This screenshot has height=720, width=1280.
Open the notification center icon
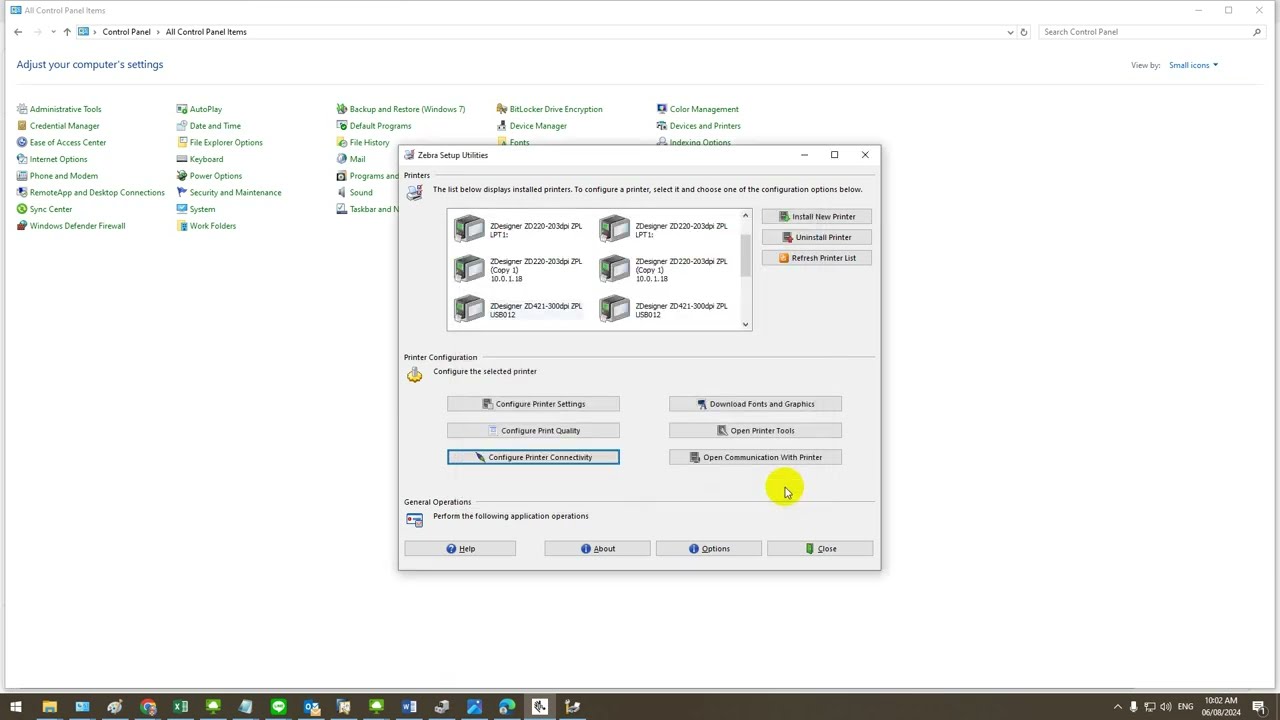(x=1259, y=707)
